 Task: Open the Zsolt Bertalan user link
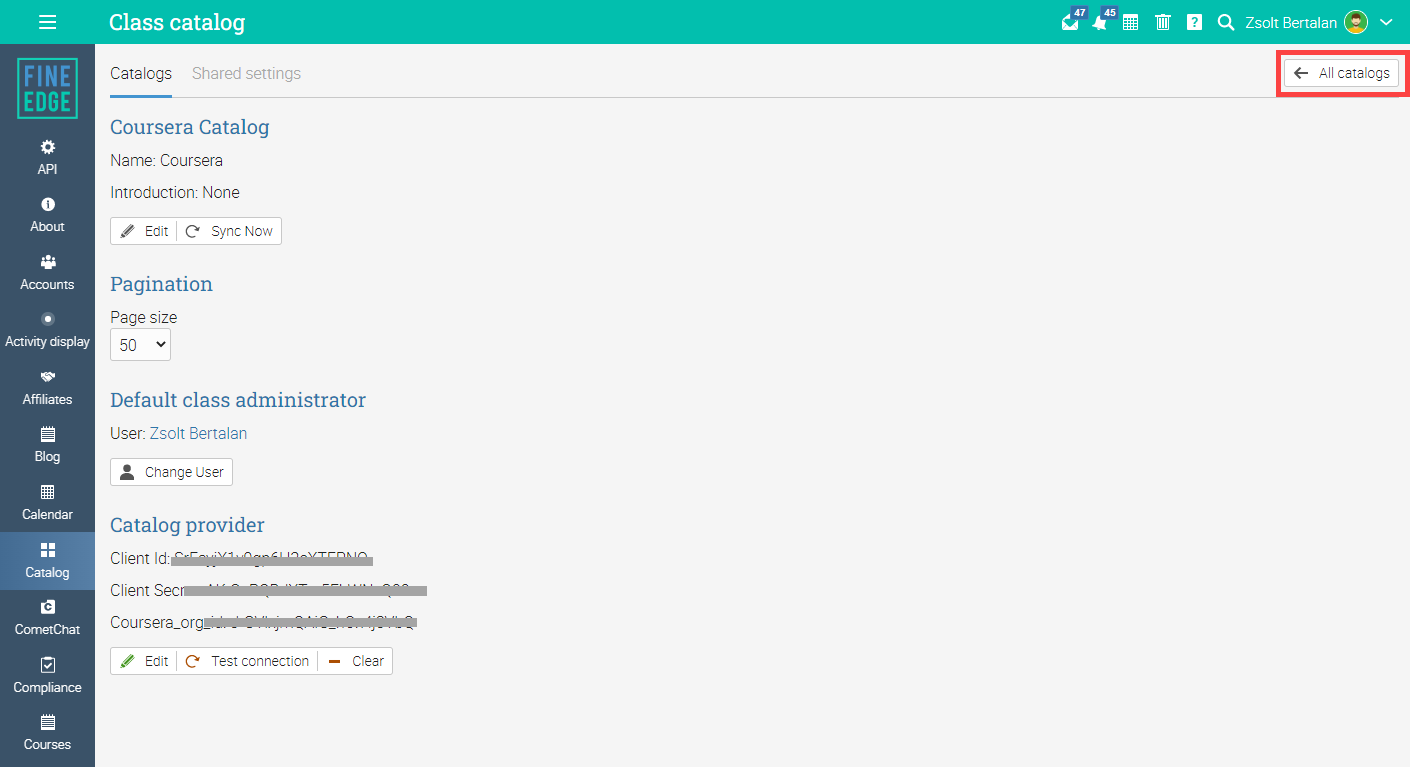[198, 434]
